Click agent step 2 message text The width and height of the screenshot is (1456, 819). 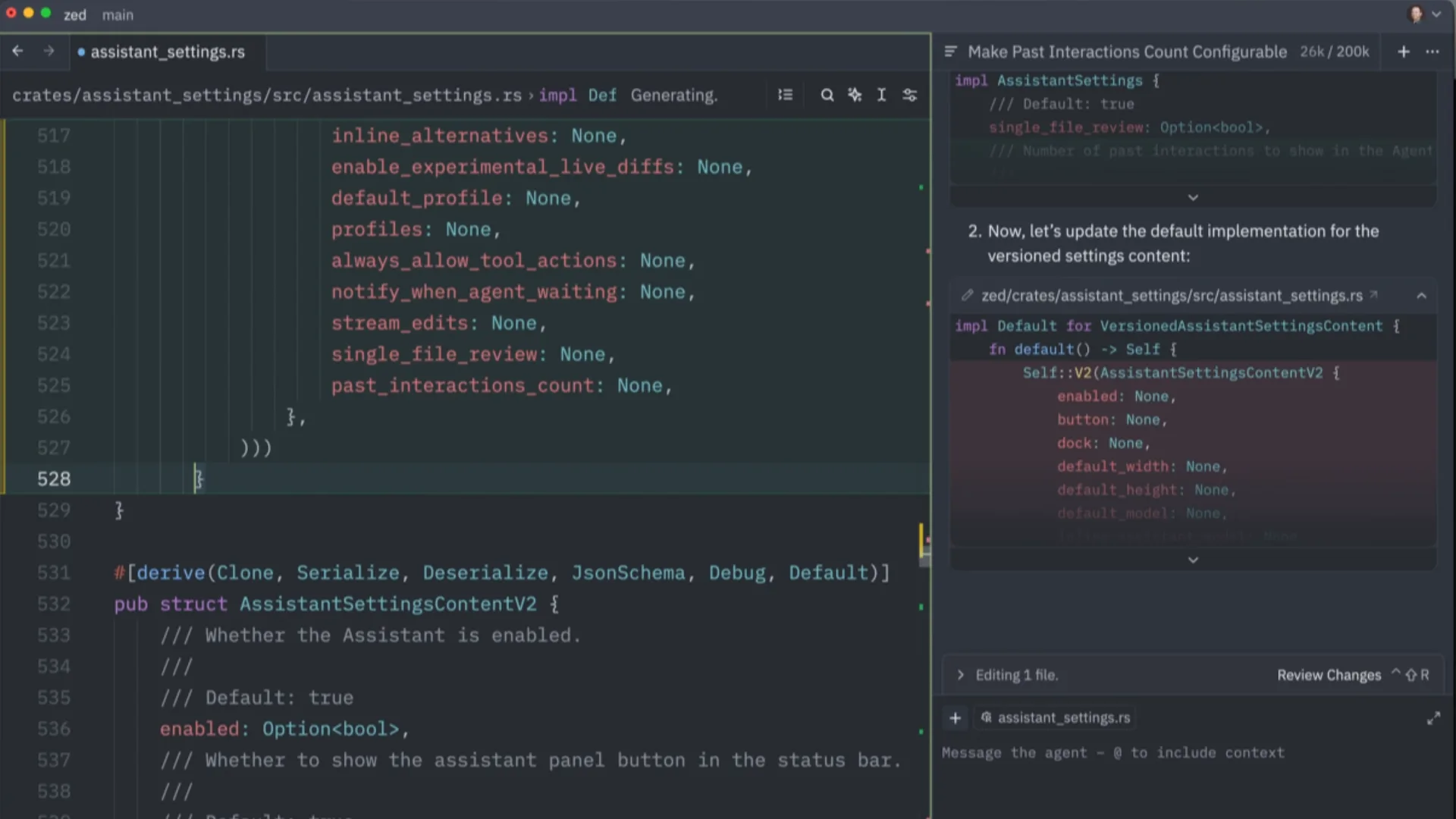pos(1182,243)
